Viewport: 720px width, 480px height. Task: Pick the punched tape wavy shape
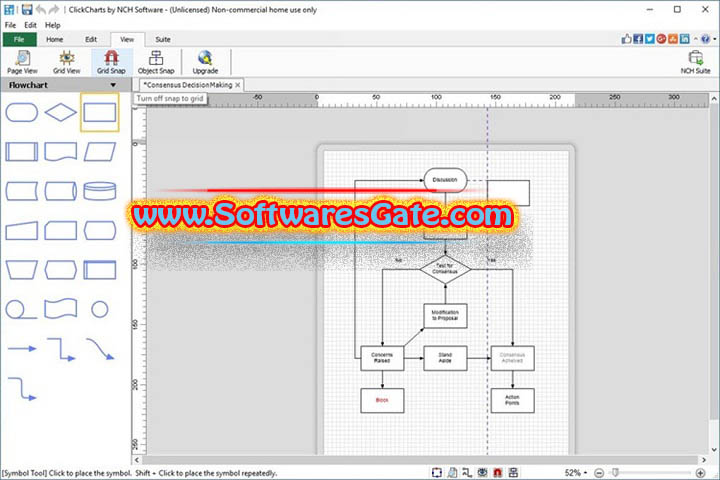[61, 309]
